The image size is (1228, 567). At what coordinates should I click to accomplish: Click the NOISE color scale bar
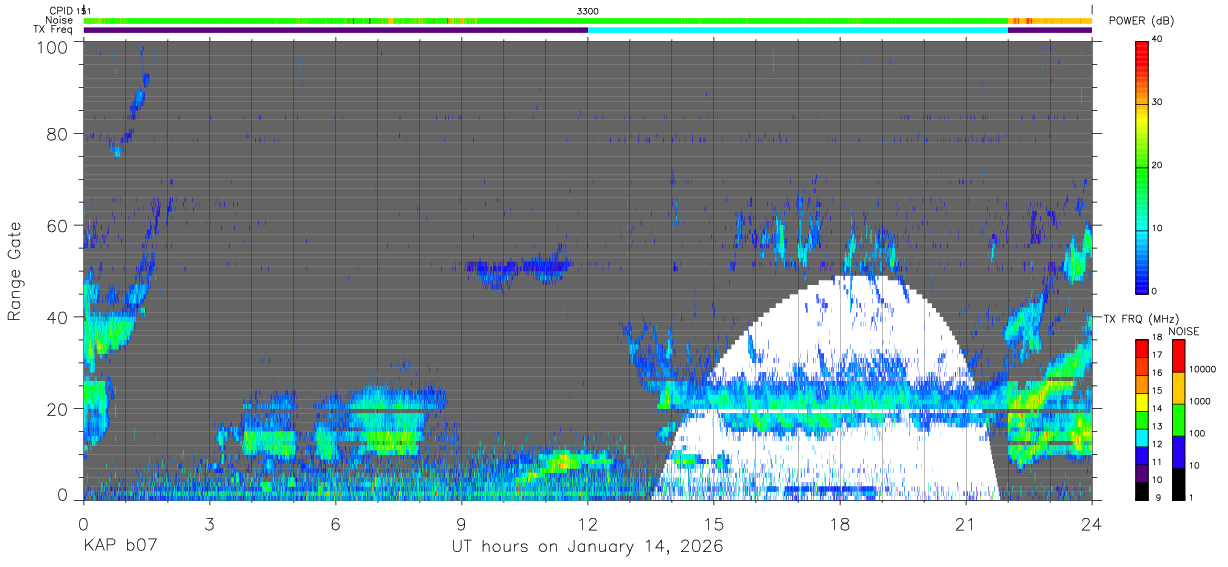tap(1179, 419)
